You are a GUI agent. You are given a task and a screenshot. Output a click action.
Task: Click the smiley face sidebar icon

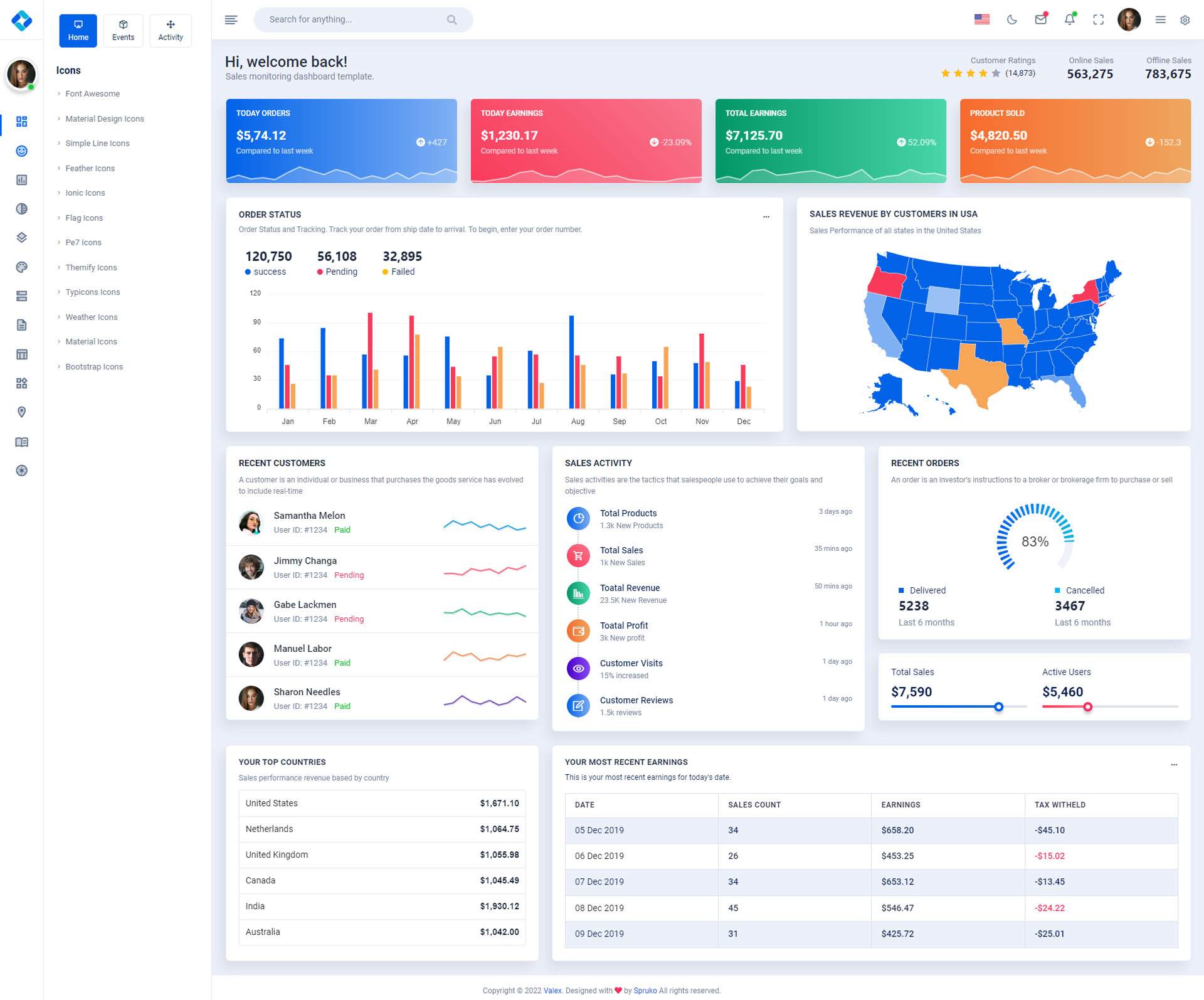click(x=21, y=151)
